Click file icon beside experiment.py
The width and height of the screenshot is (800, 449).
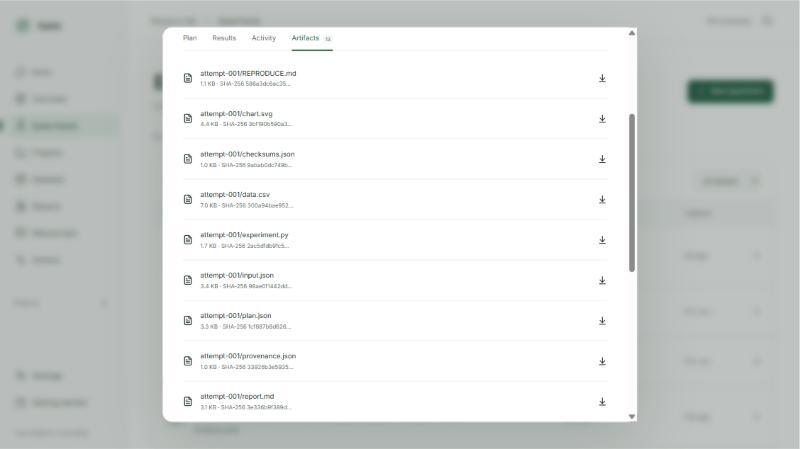click(x=188, y=239)
